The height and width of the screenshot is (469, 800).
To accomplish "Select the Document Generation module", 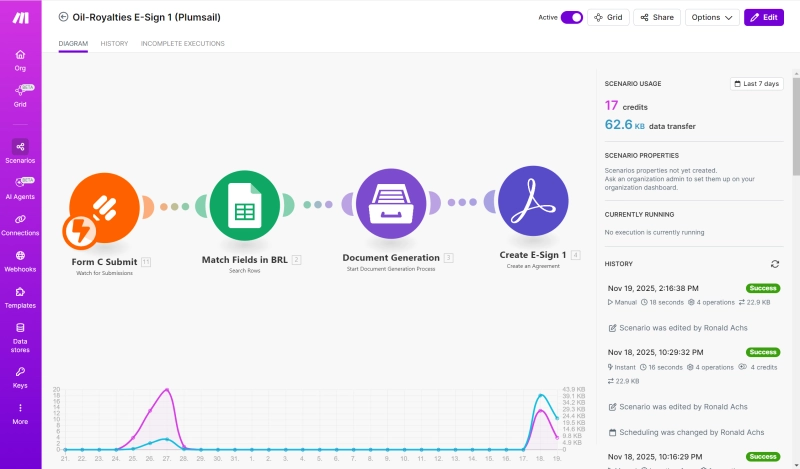I will pos(391,203).
